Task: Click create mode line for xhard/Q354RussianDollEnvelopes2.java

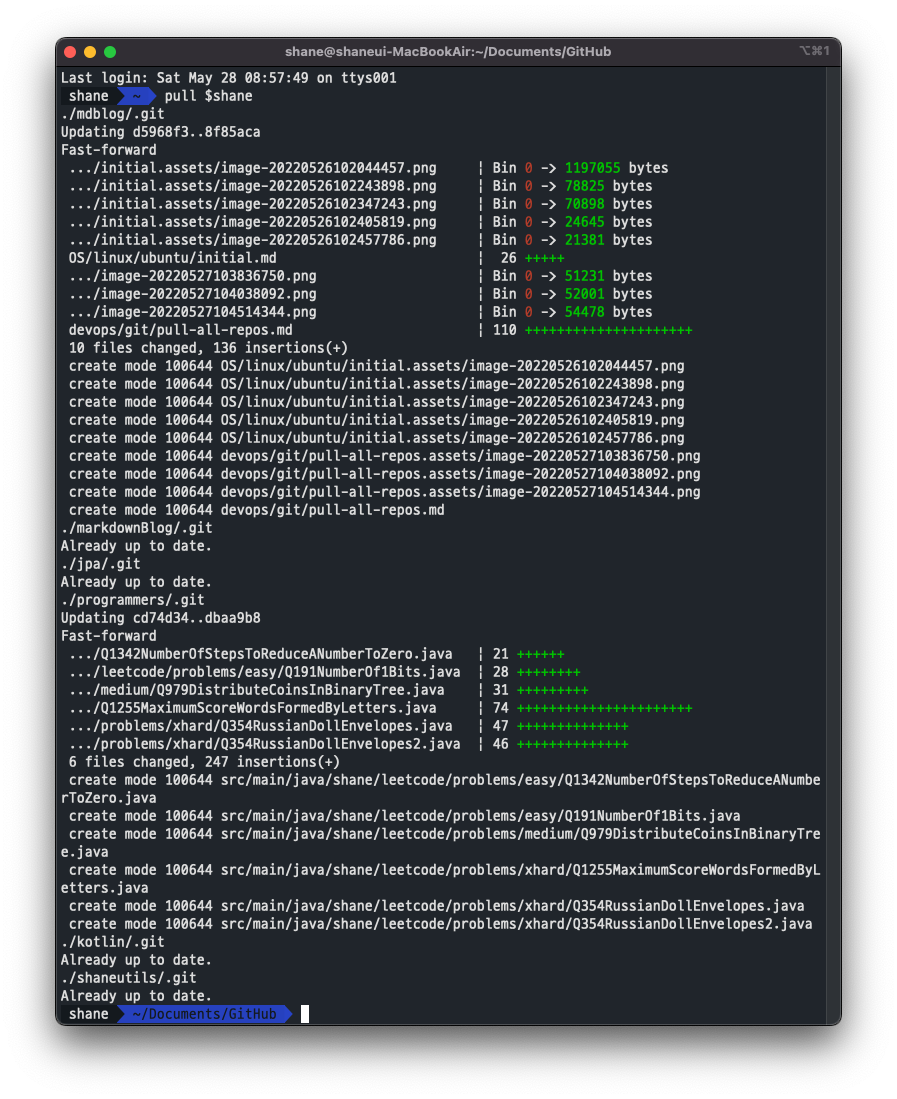Action: 441,924
